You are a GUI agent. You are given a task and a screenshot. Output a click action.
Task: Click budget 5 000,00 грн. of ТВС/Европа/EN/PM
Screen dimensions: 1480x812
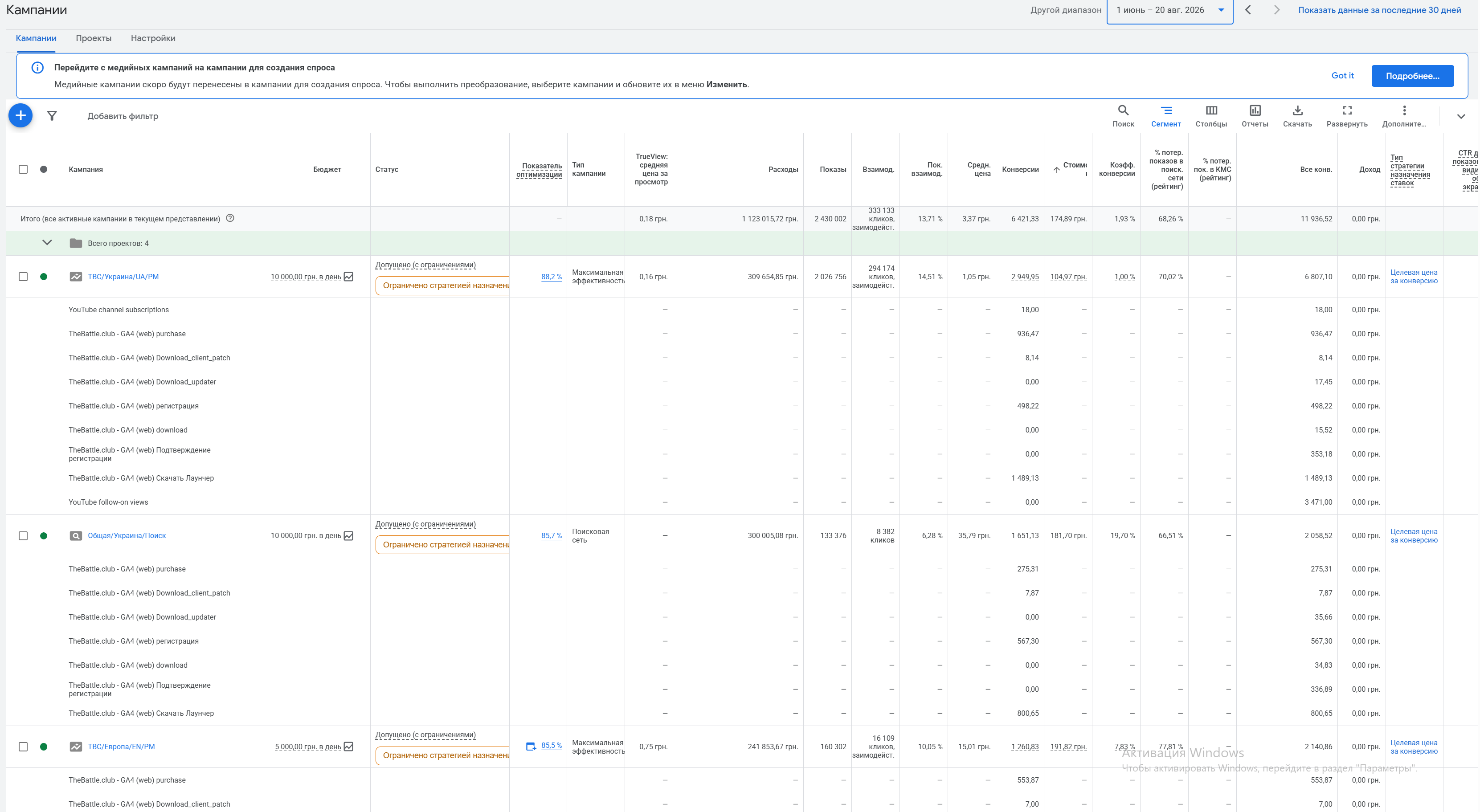(307, 747)
